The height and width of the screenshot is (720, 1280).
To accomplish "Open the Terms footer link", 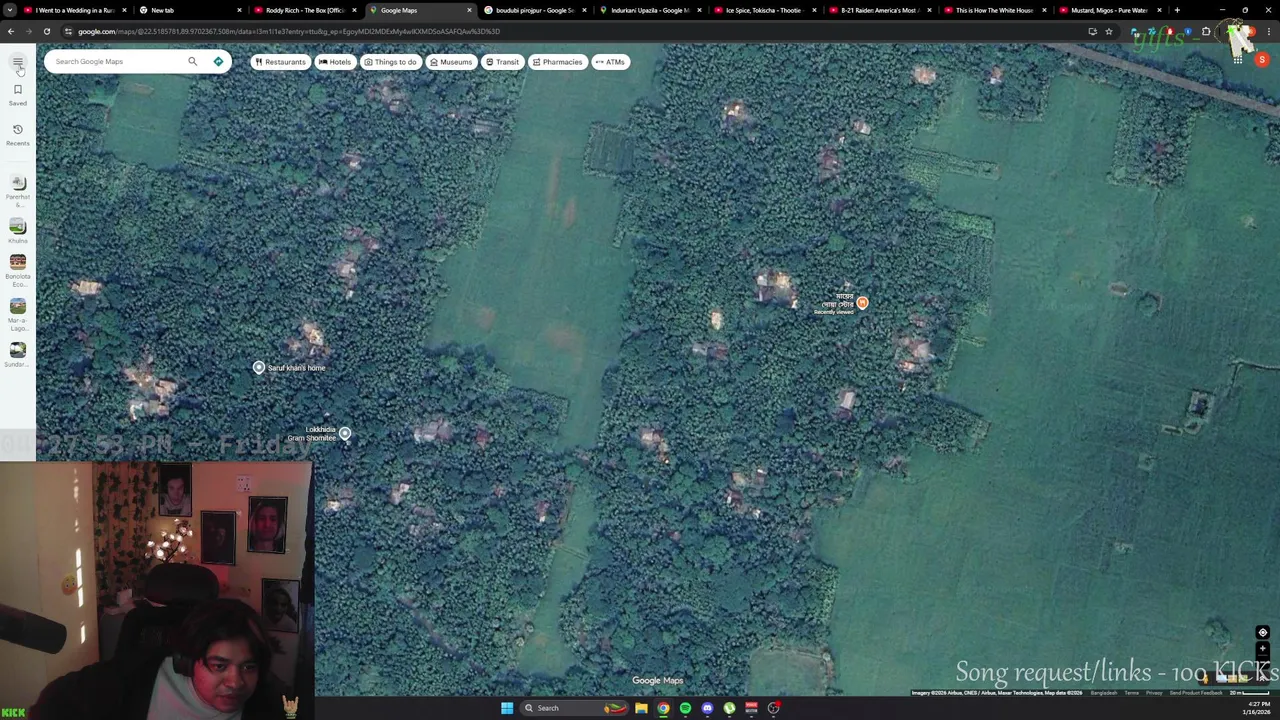I will tap(1131, 693).
